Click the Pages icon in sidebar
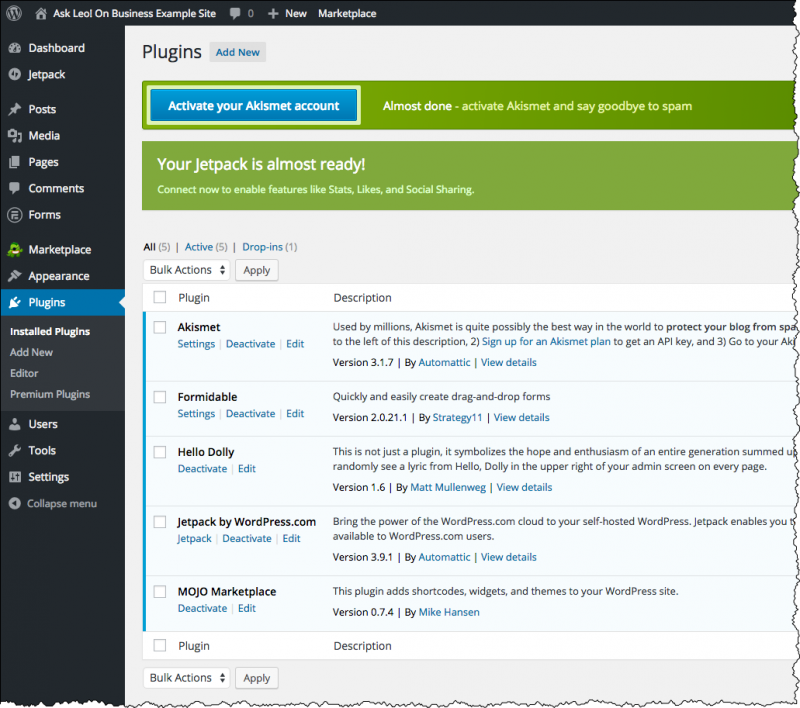 [15, 162]
